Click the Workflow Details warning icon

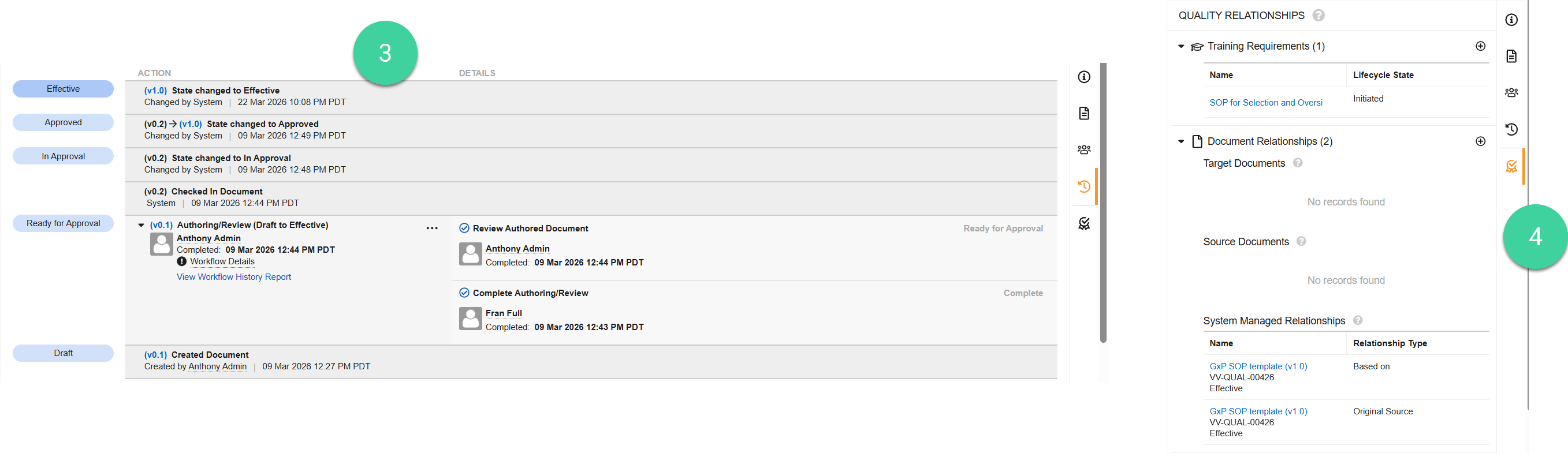pos(181,261)
